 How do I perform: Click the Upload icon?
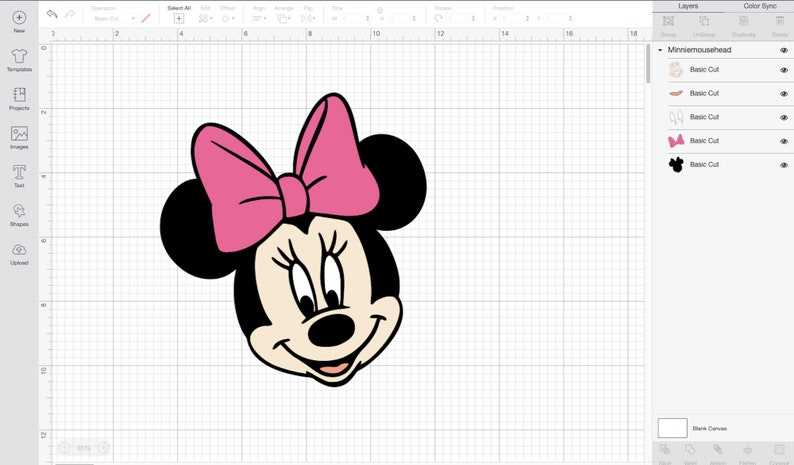pyautogui.click(x=19, y=250)
